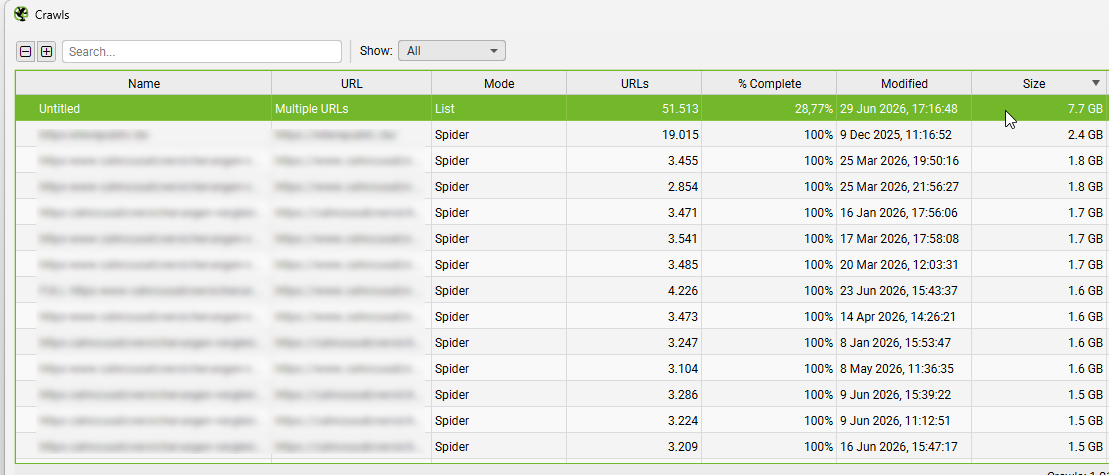1109x475 pixels.
Task: Sort crawls by Mode column header
Action: tap(499, 83)
